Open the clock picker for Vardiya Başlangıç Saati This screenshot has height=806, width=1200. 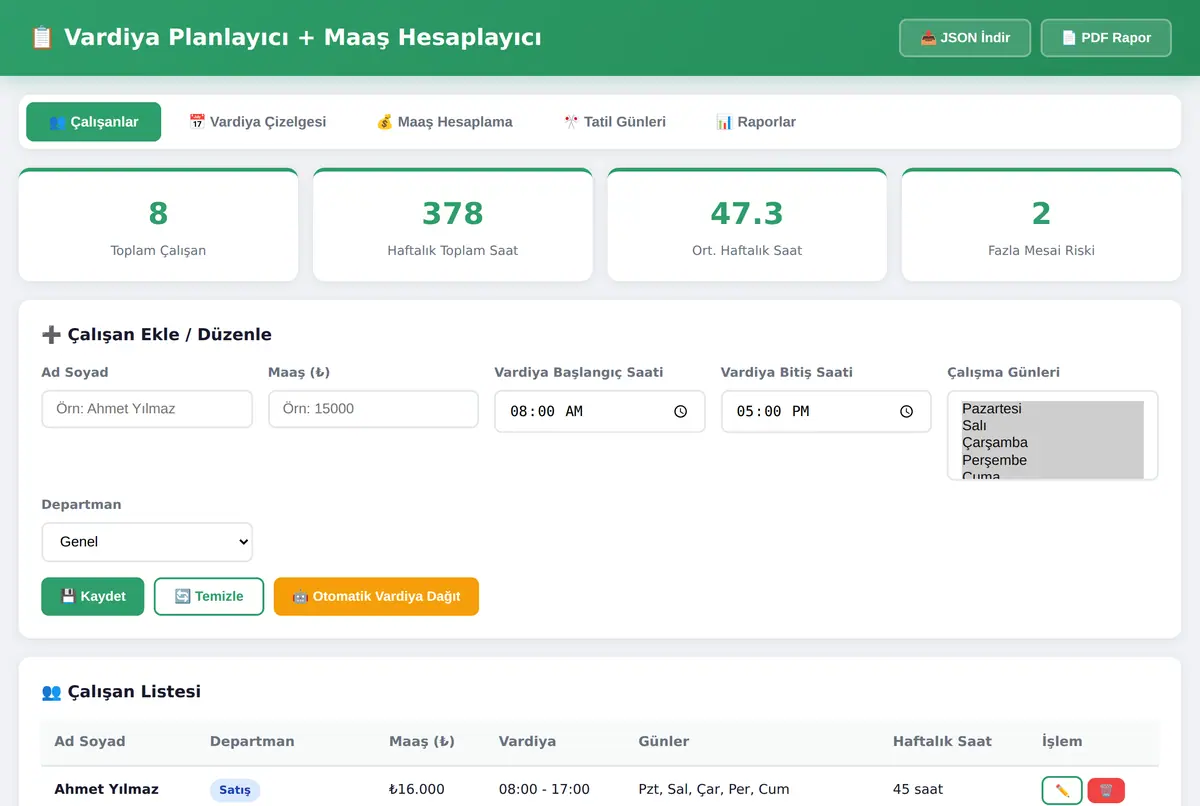681,411
